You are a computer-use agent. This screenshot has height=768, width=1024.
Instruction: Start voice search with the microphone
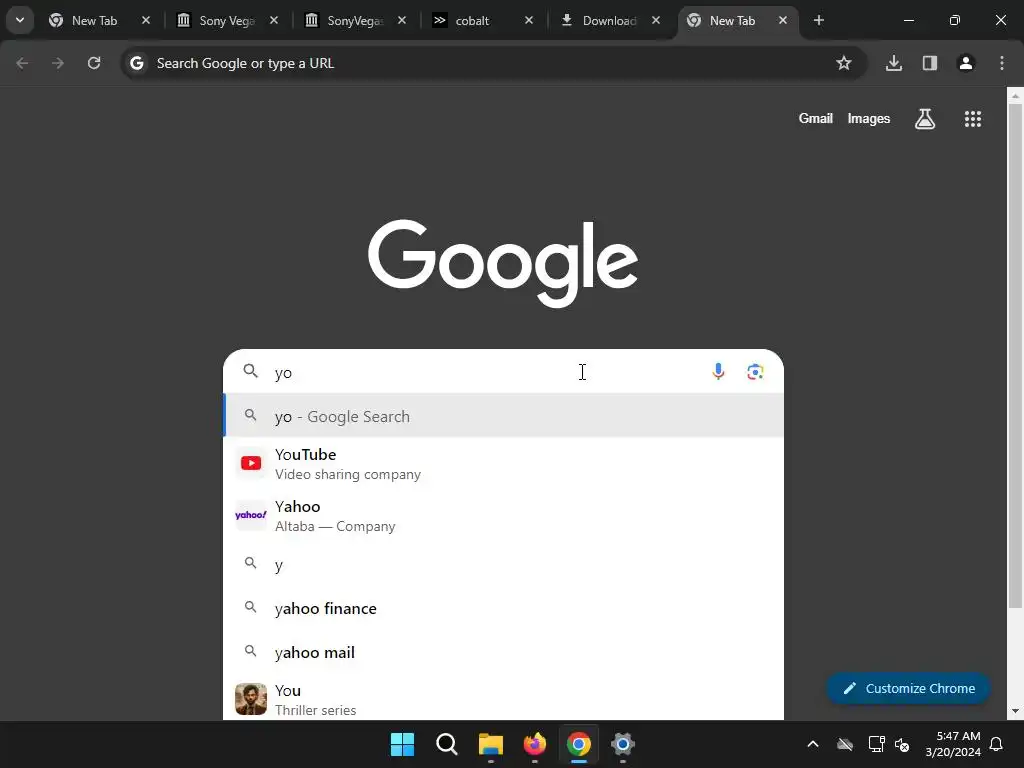pyautogui.click(x=718, y=372)
